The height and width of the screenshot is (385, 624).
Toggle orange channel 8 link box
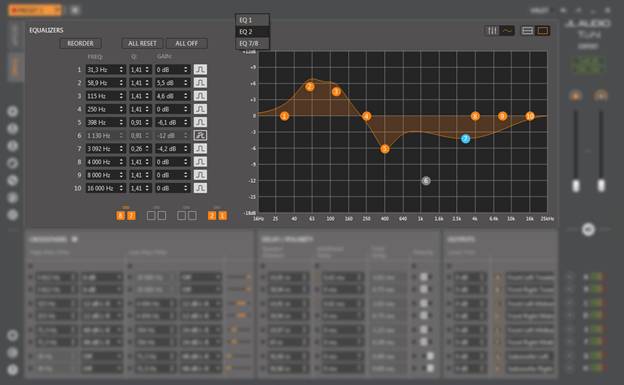click(x=120, y=216)
